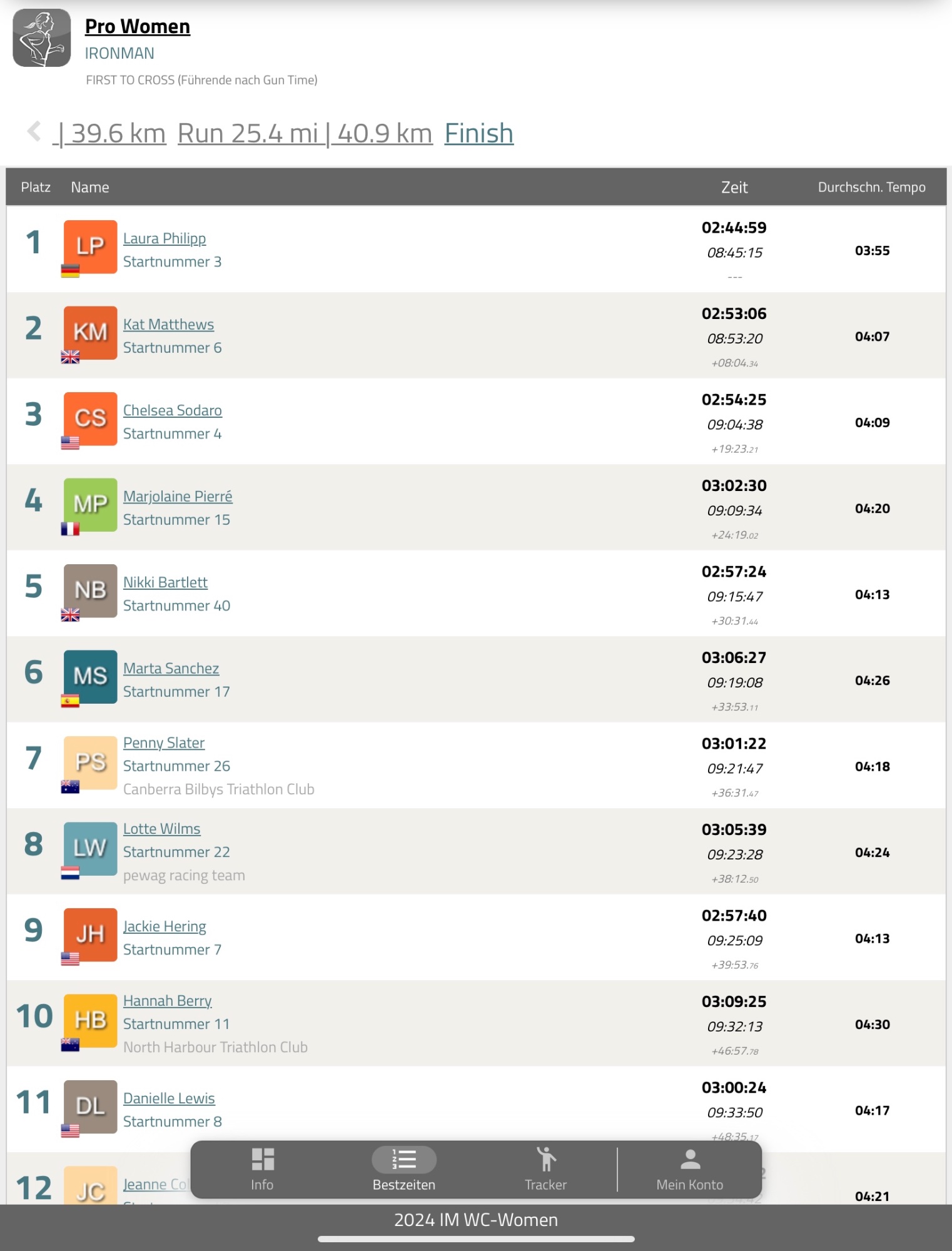Image resolution: width=952 pixels, height=1251 pixels.
Task: Open Marjolaine Pierré's athlete link
Action: [x=178, y=497]
